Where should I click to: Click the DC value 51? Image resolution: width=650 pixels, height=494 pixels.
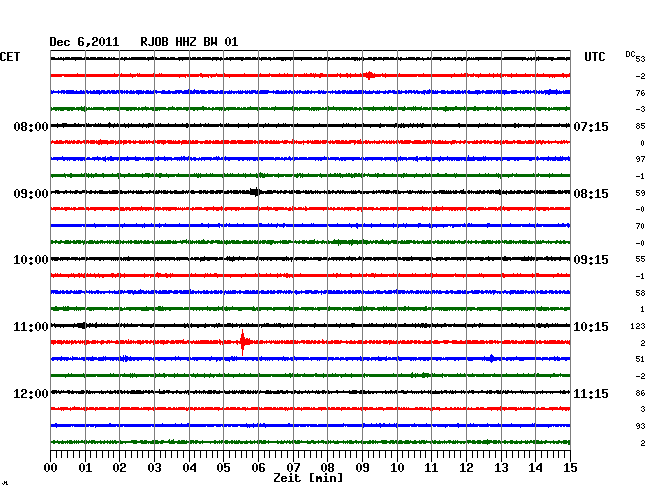tap(640, 359)
